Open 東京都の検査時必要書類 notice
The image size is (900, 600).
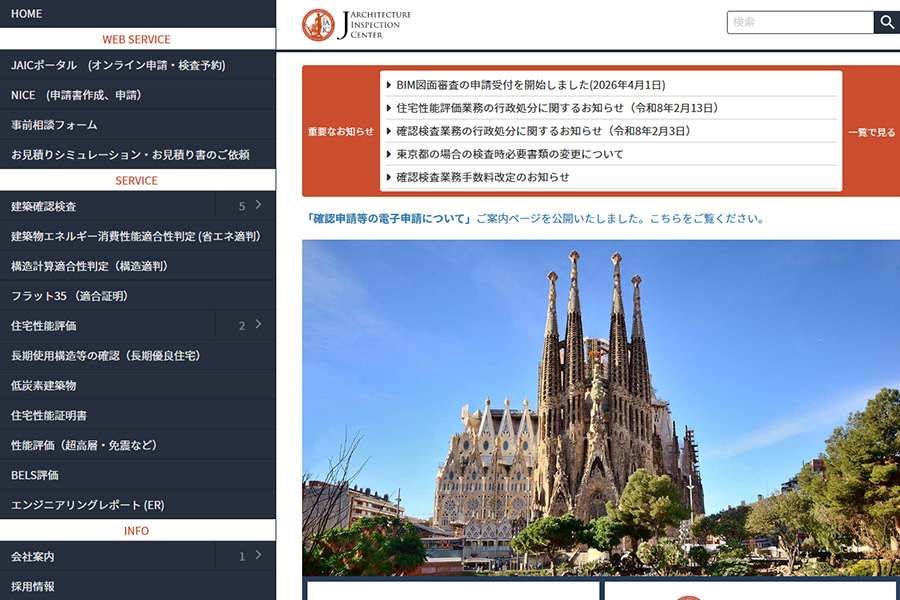(x=509, y=154)
